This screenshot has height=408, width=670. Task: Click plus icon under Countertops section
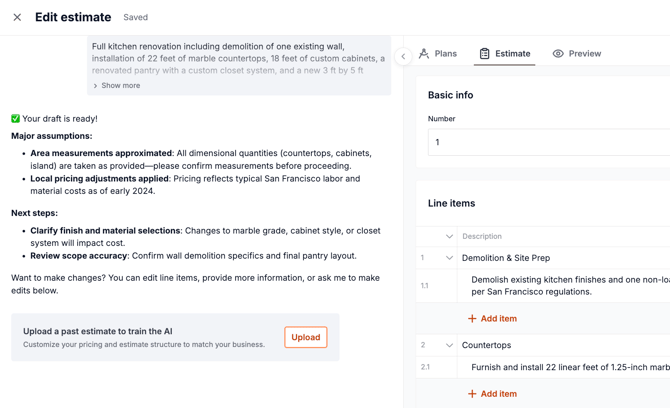tap(472, 394)
